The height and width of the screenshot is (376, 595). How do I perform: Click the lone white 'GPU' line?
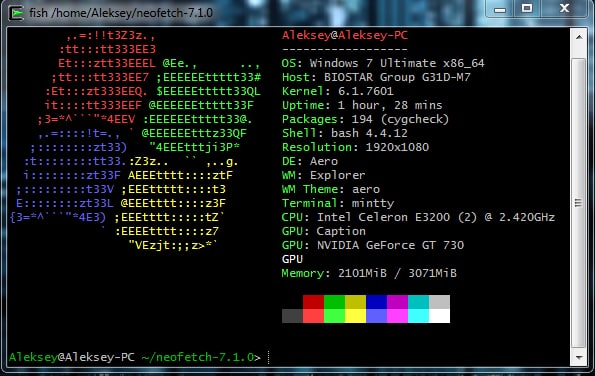pos(292,260)
